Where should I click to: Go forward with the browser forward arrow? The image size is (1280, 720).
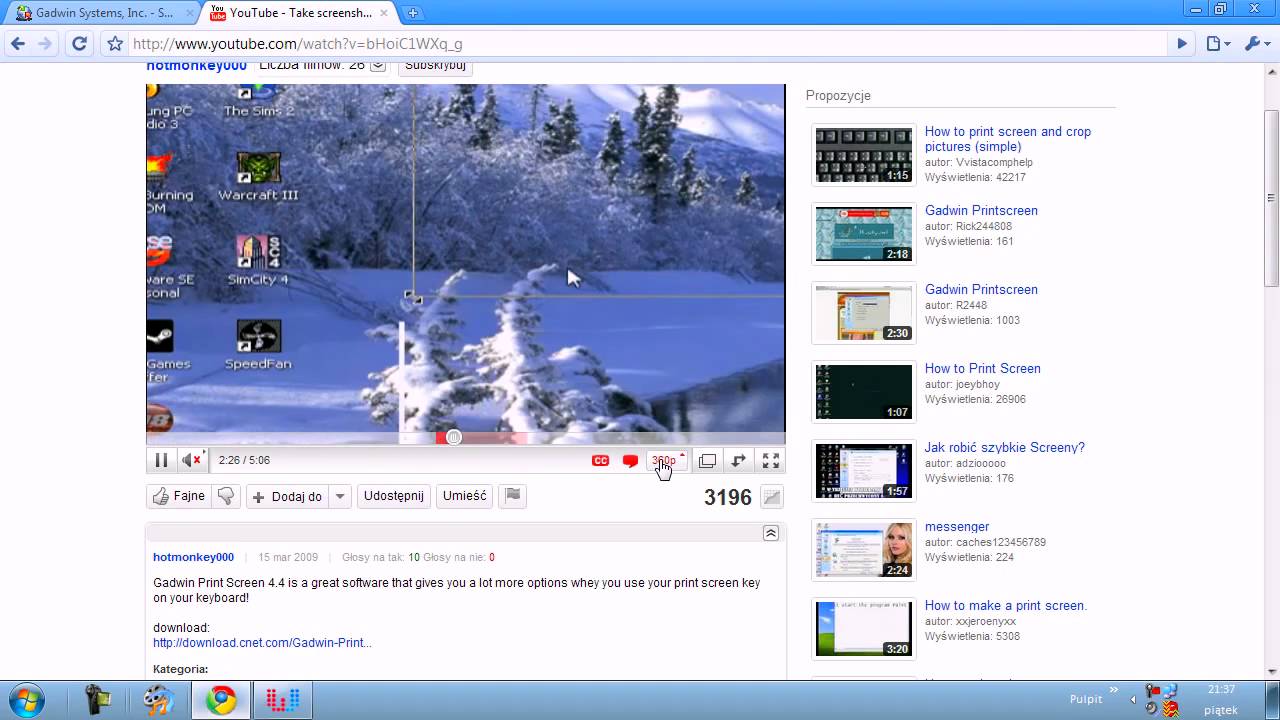(x=45, y=44)
